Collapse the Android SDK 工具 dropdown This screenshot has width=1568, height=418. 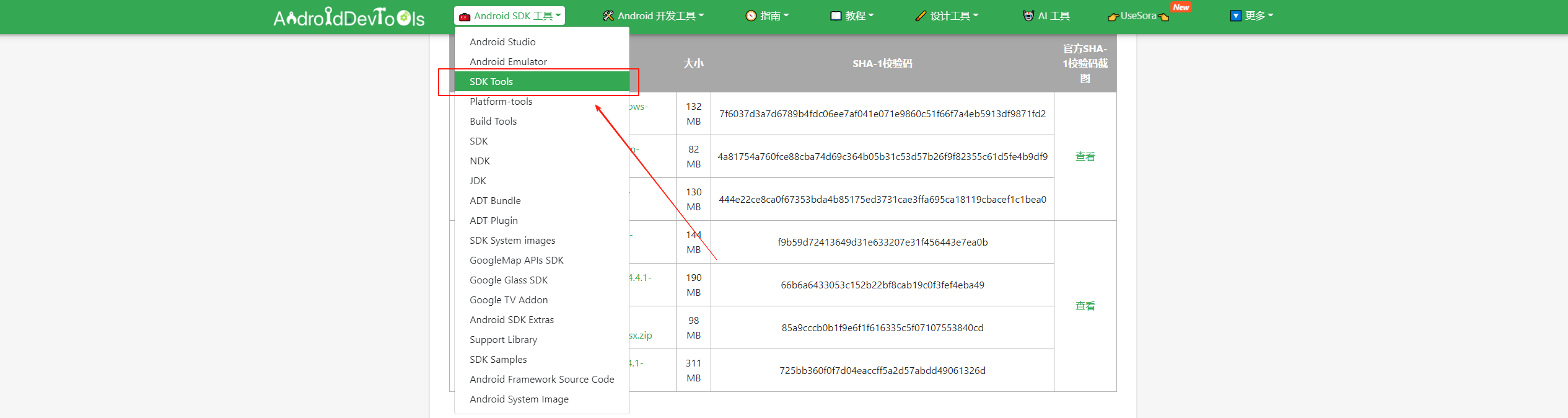pos(509,16)
